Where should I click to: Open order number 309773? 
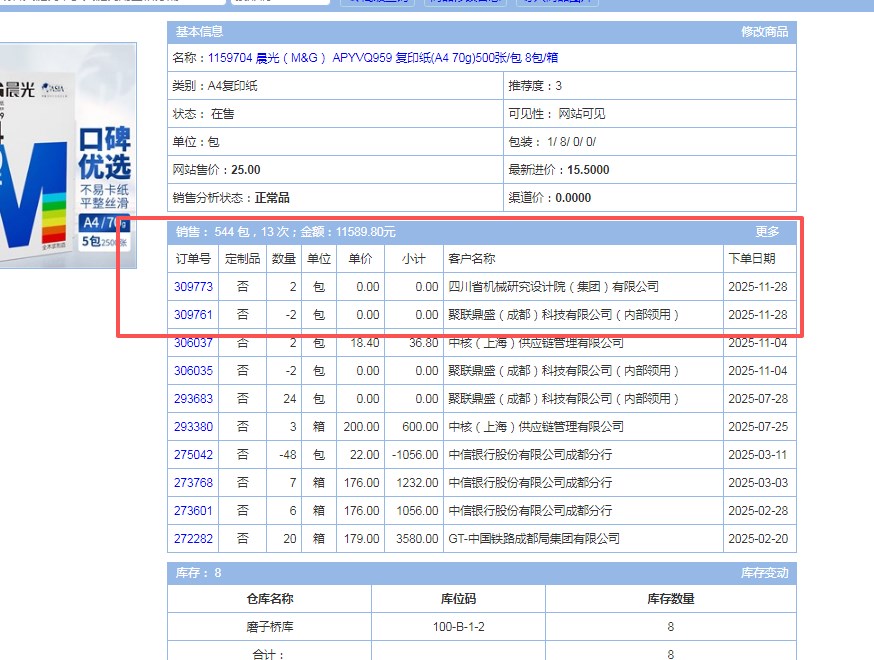tap(193, 287)
